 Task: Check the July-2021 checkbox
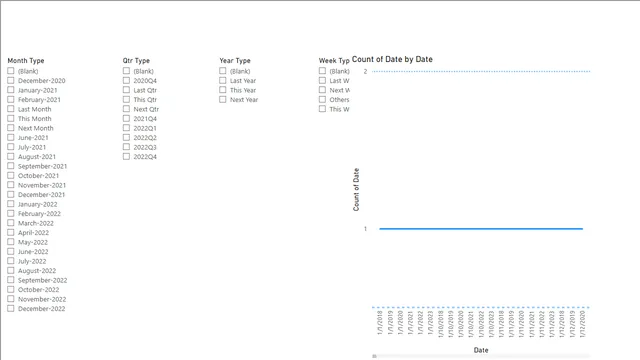(11, 147)
